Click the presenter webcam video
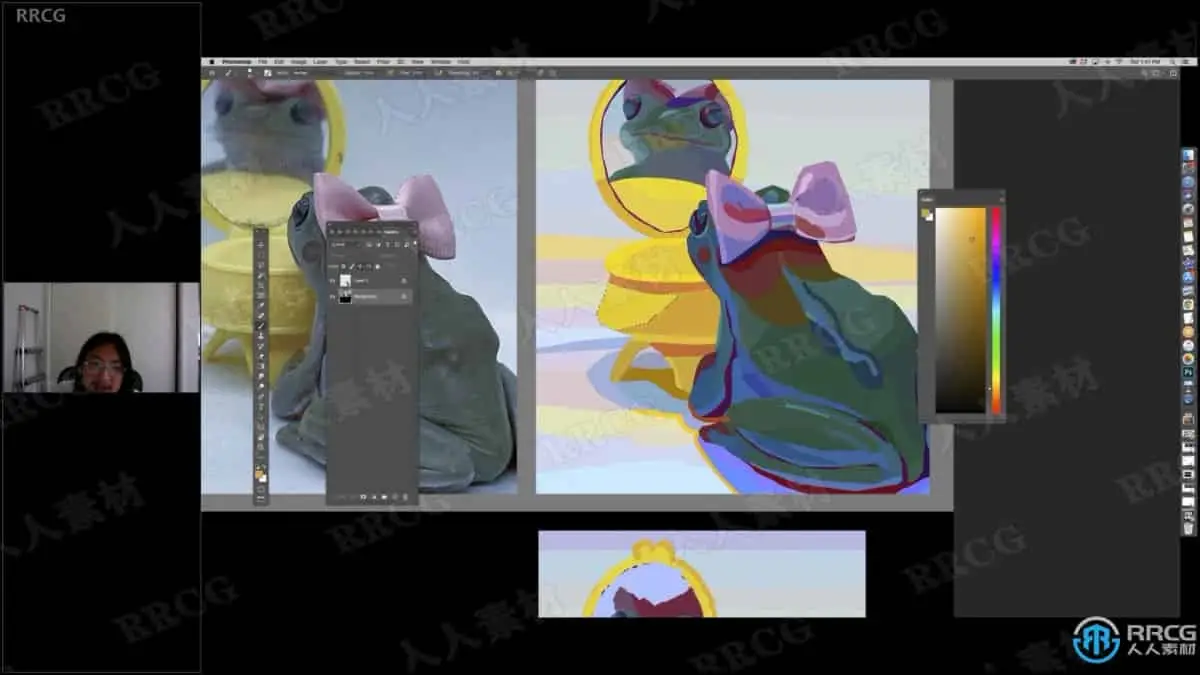This screenshot has height=675, width=1200. coord(101,337)
